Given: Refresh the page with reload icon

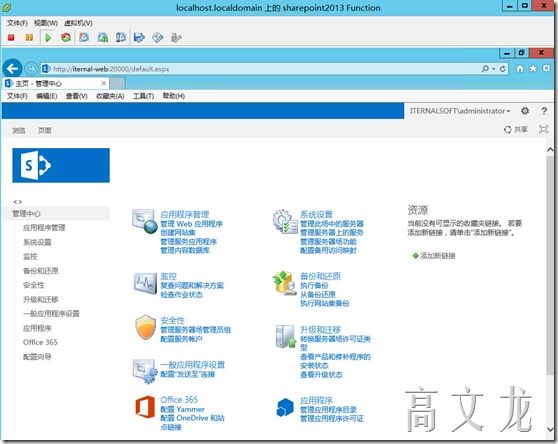Looking at the screenshot, I should click(x=502, y=69).
